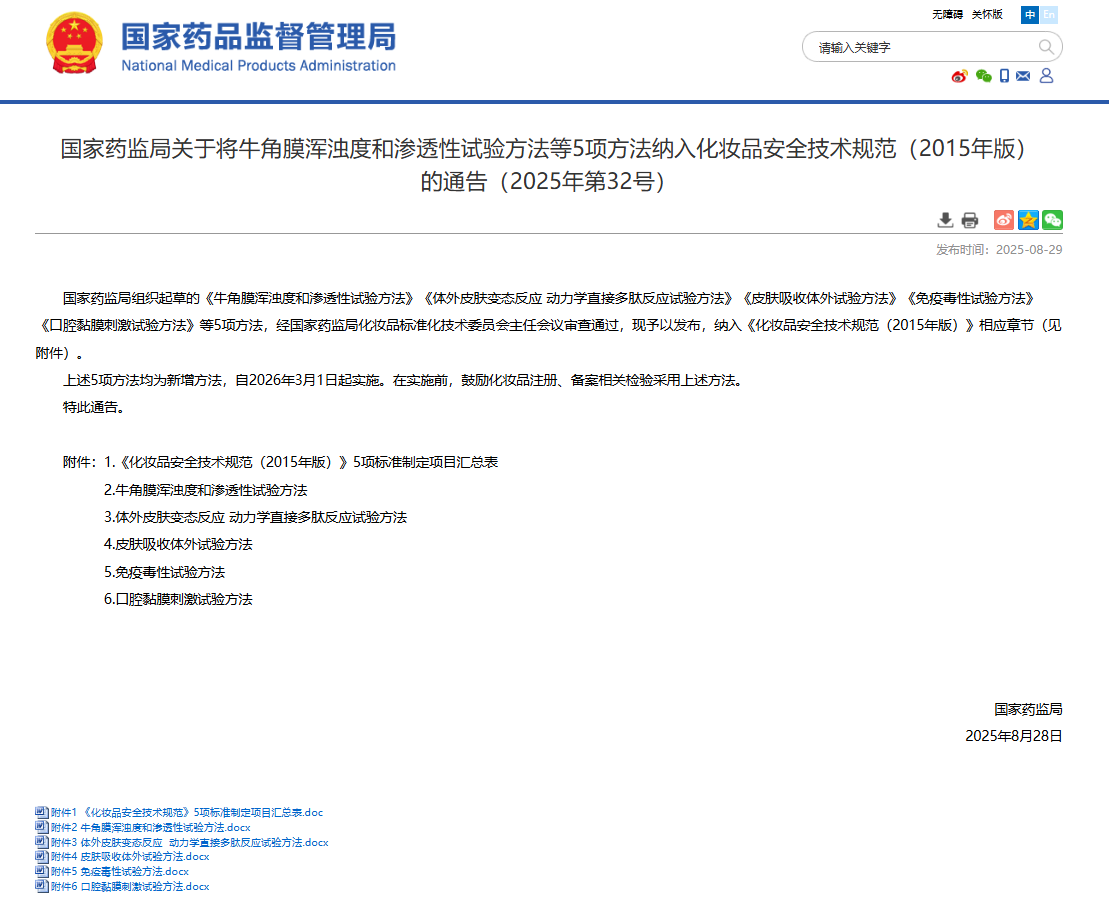Select the 中 Chinese language toggle
Viewport: 1109px width, 915px height.
pos(1030,15)
